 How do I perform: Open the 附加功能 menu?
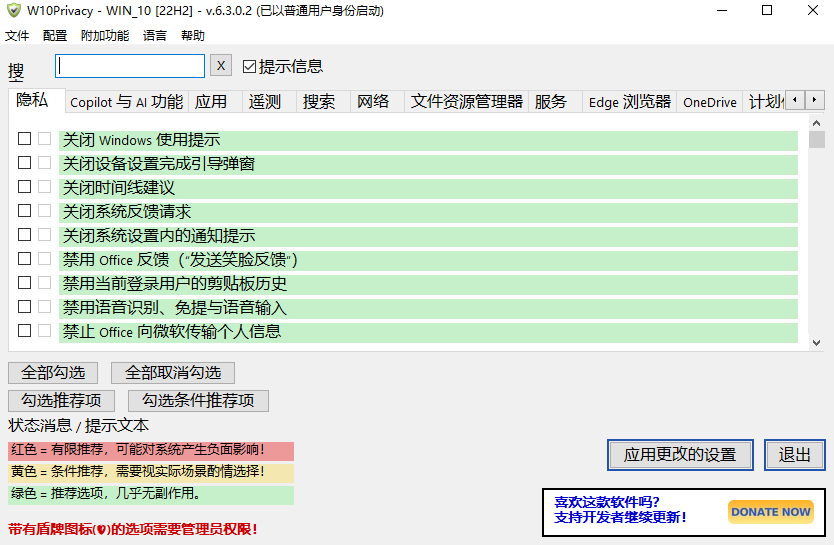105,36
